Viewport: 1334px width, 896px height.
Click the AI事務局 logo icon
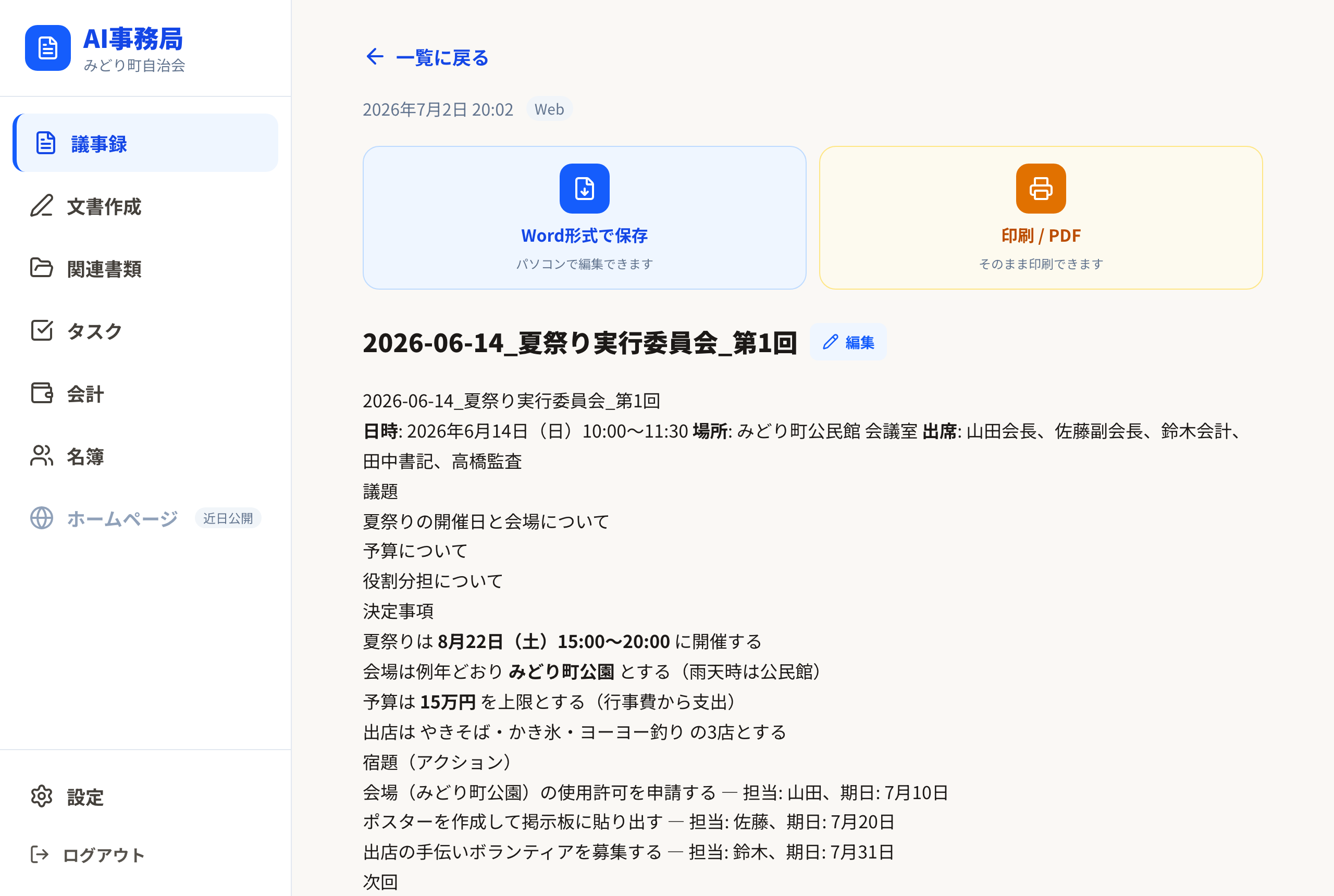click(x=48, y=48)
